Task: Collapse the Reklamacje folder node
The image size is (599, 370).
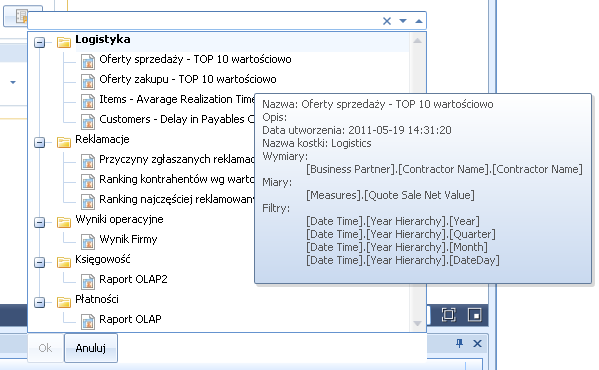Action: tap(39, 142)
